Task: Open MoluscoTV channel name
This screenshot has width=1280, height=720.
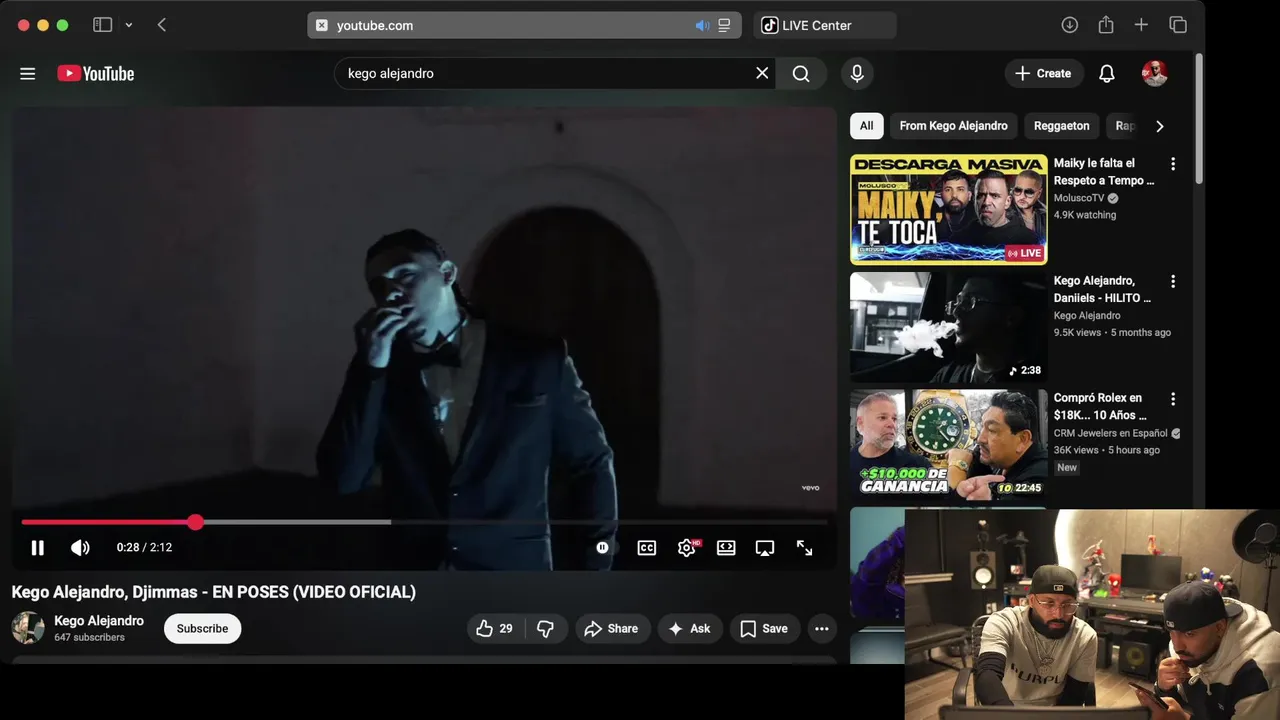Action: pyautogui.click(x=1079, y=198)
